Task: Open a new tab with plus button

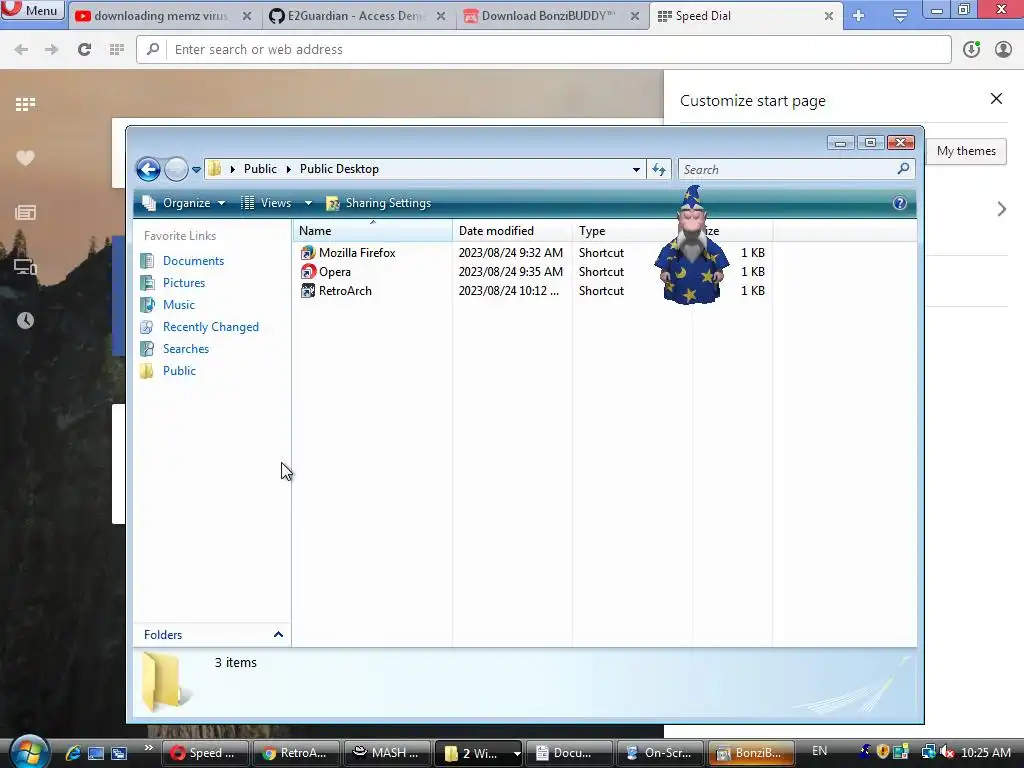Action: (858, 16)
